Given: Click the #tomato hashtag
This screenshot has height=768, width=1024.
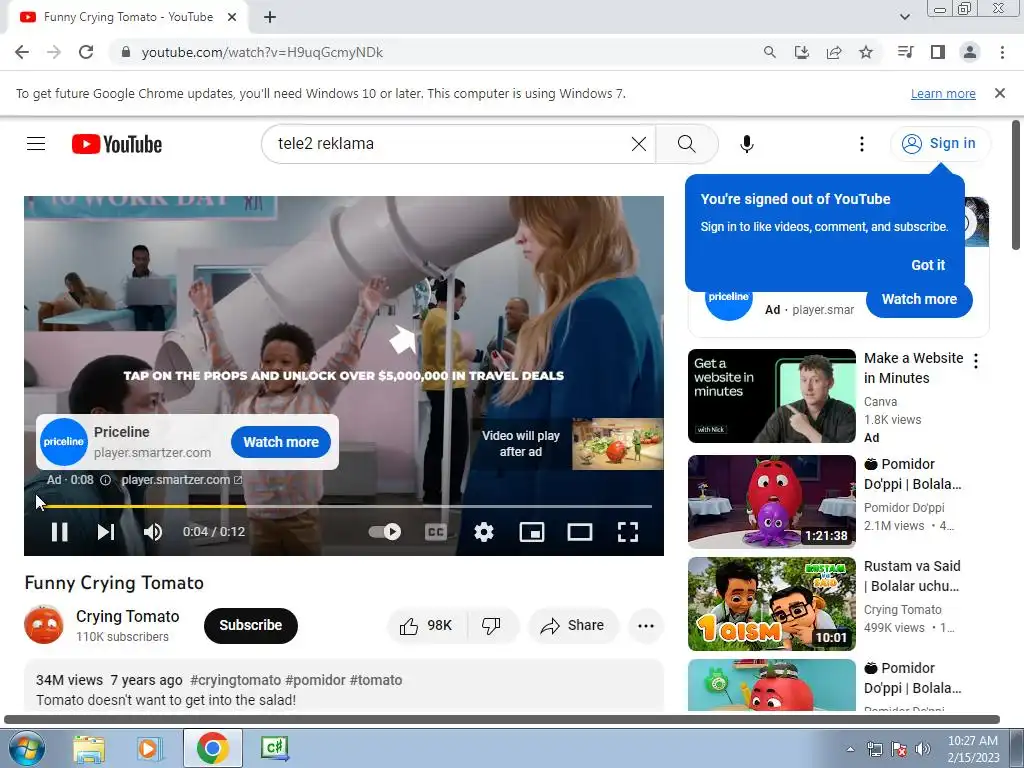Looking at the screenshot, I should tap(376, 680).
